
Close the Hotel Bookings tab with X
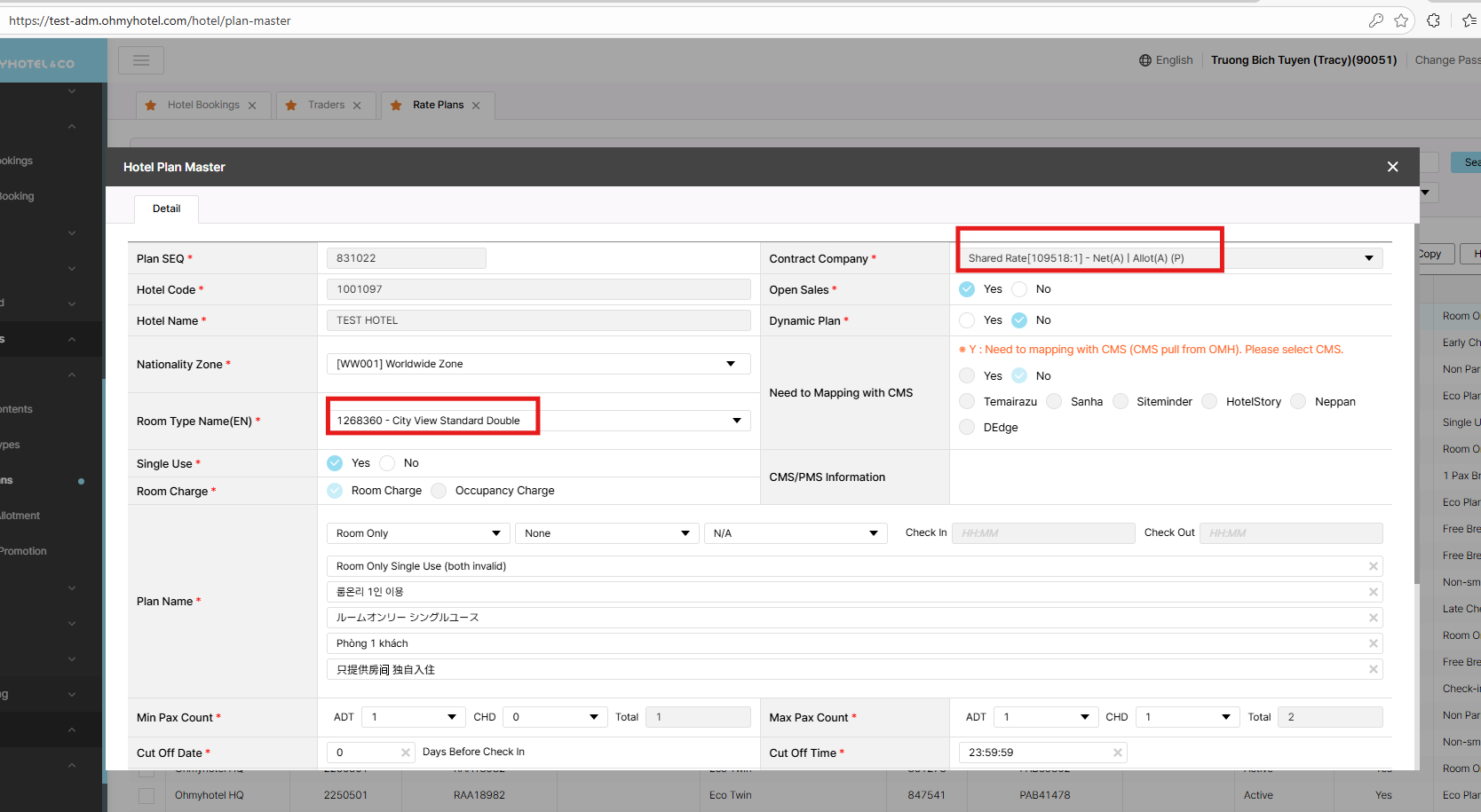(x=252, y=106)
